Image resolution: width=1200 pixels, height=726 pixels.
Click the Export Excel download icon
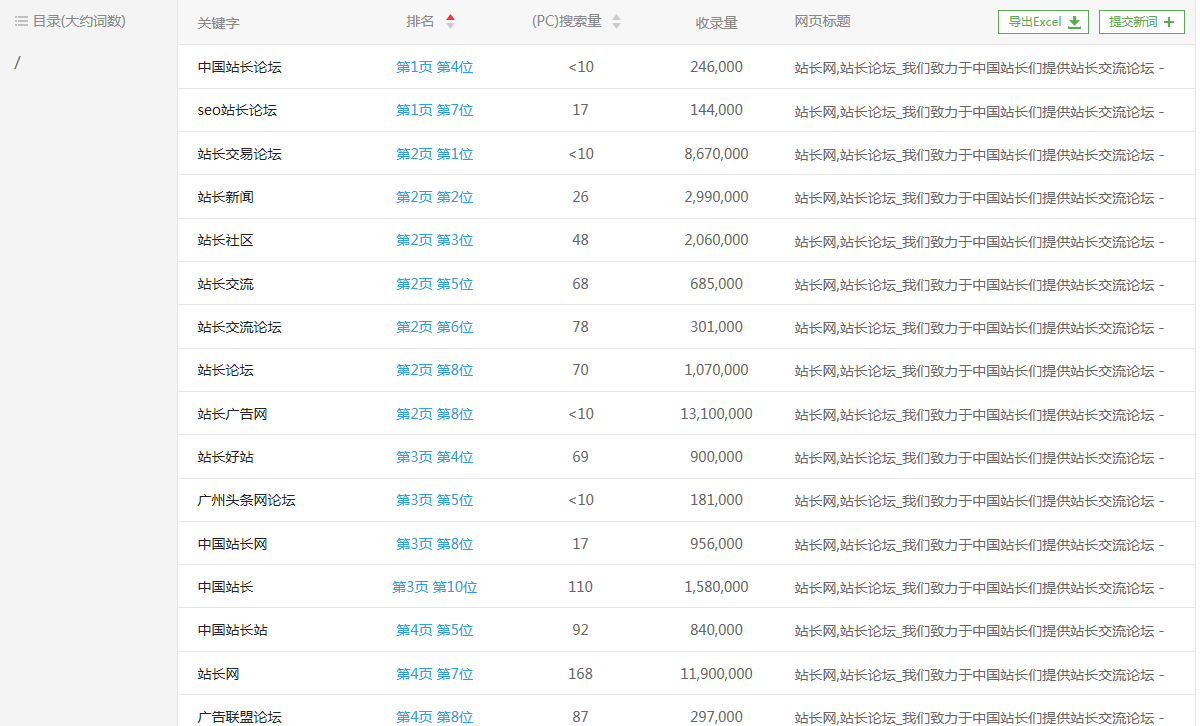point(1074,22)
